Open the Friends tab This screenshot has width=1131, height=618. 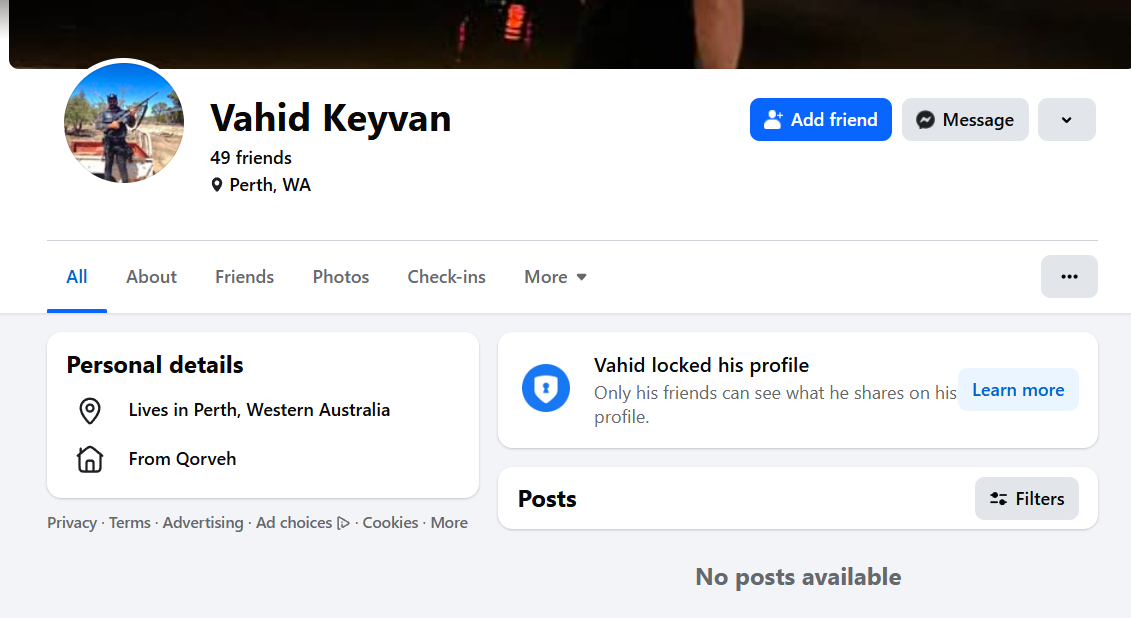click(244, 277)
